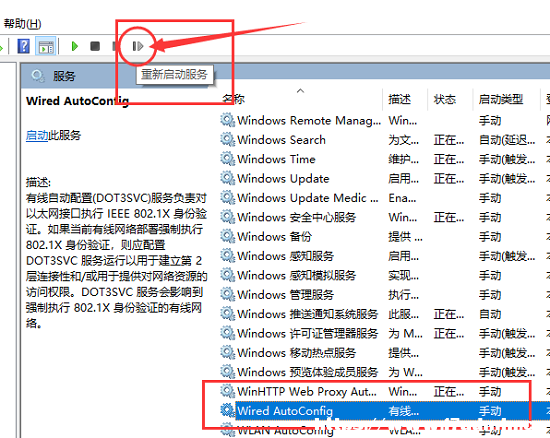The image size is (550, 438).
Task: Click the green Start Service play icon
Action: pyautogui.click(x=74, y=46)
